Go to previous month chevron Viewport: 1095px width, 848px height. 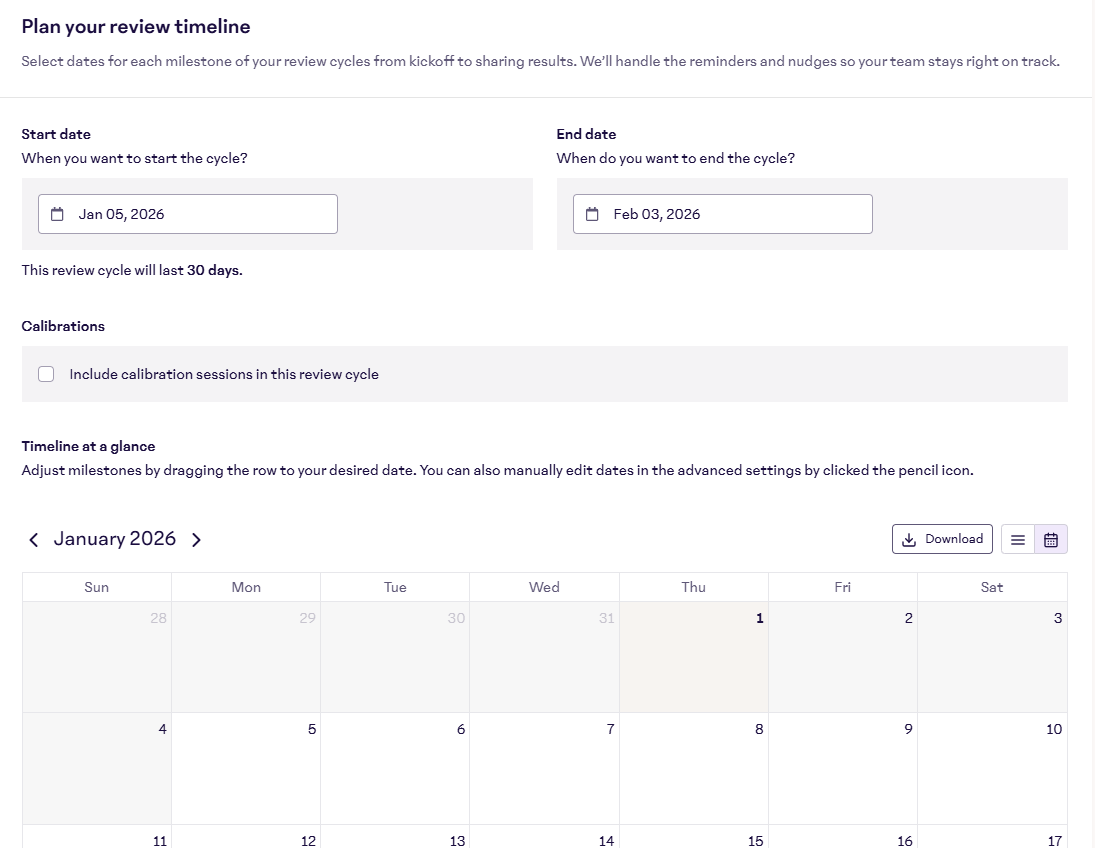click(x=34, y=539)
